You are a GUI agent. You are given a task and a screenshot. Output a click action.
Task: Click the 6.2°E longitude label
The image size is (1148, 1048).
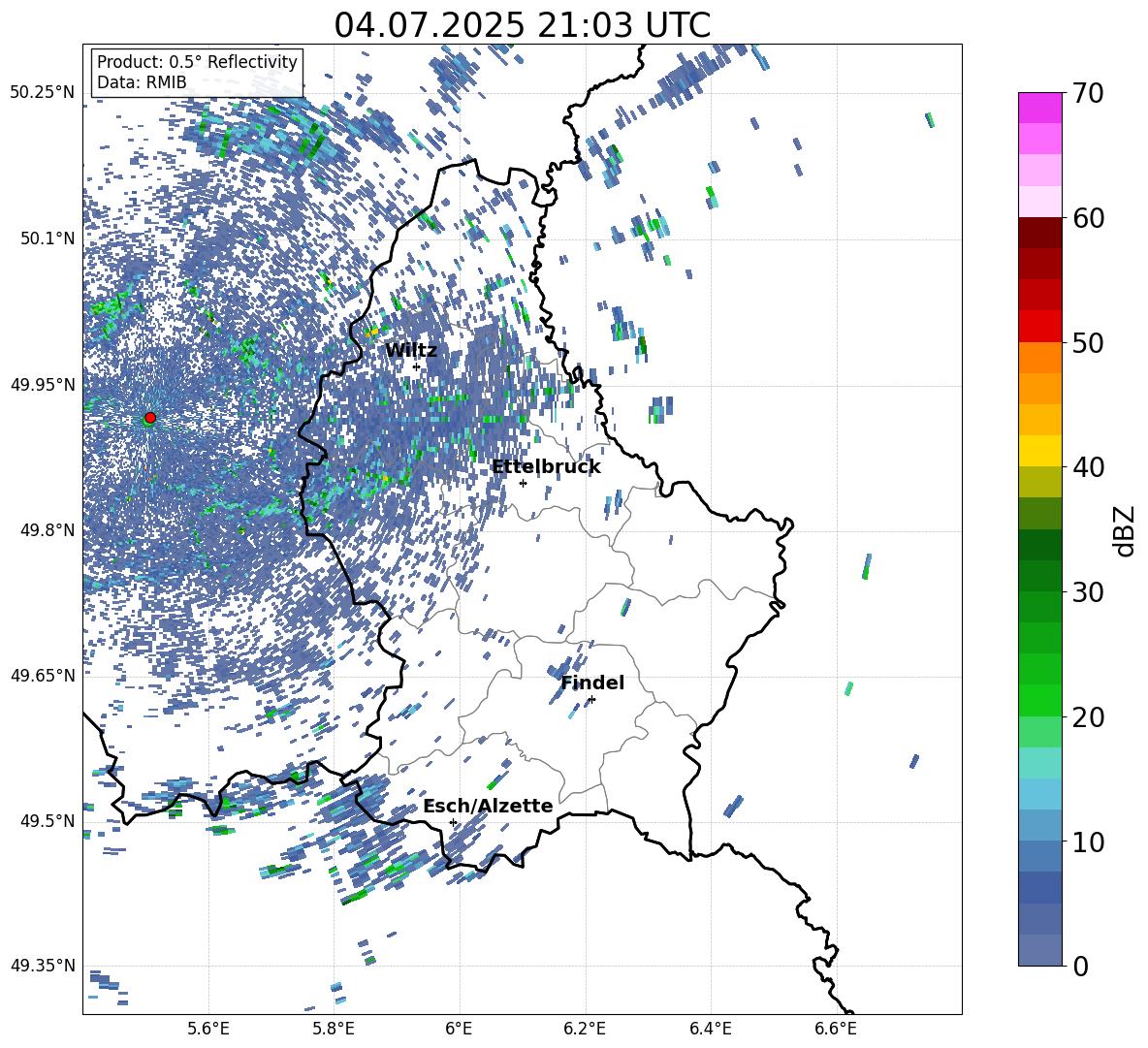(x=585, y=1030)
